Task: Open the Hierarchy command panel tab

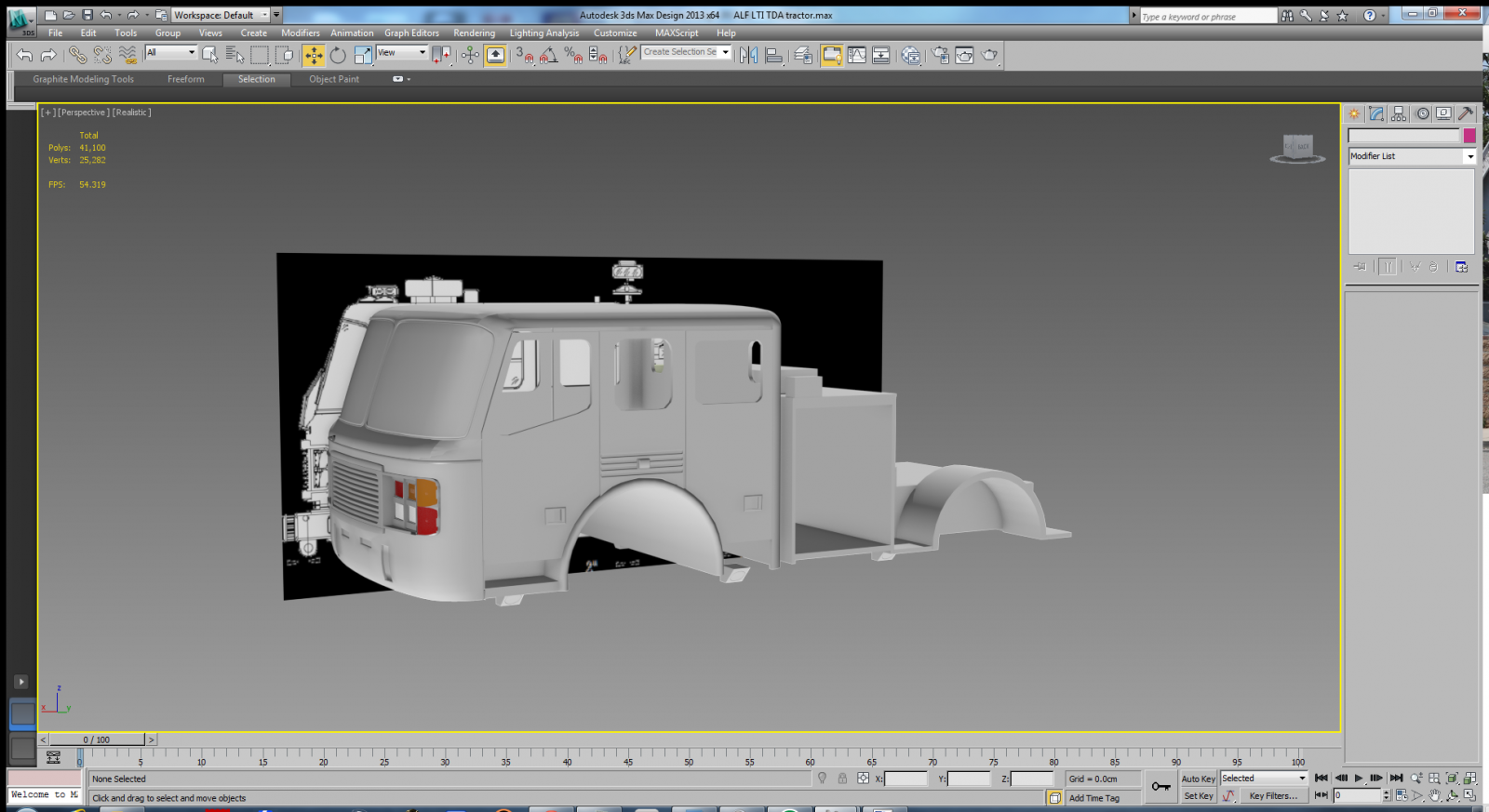Action: [1399, 113]
